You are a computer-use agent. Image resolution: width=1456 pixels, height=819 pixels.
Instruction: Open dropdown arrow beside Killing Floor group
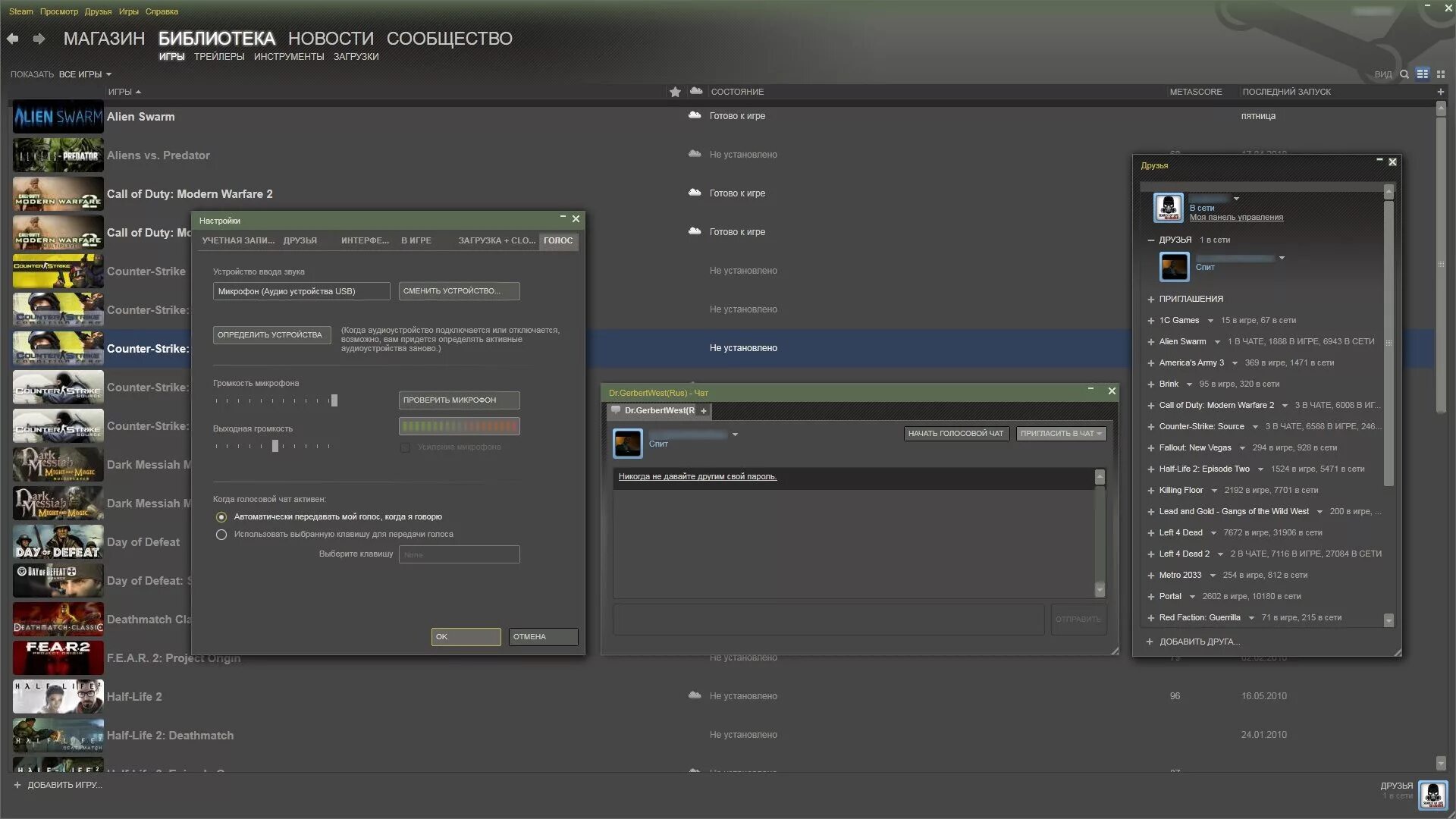1214,491
